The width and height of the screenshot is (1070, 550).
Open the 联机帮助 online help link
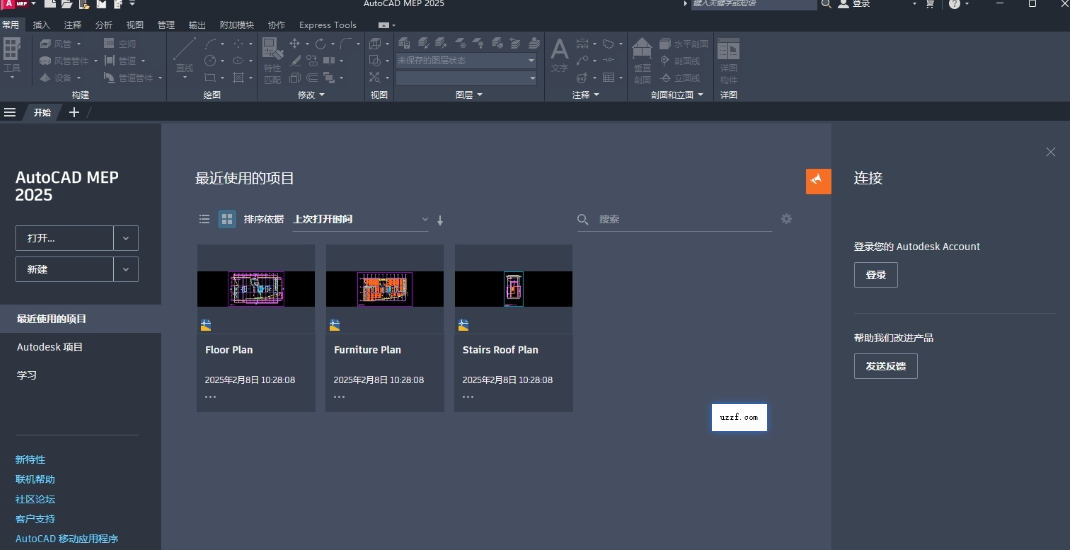point(35,479)
